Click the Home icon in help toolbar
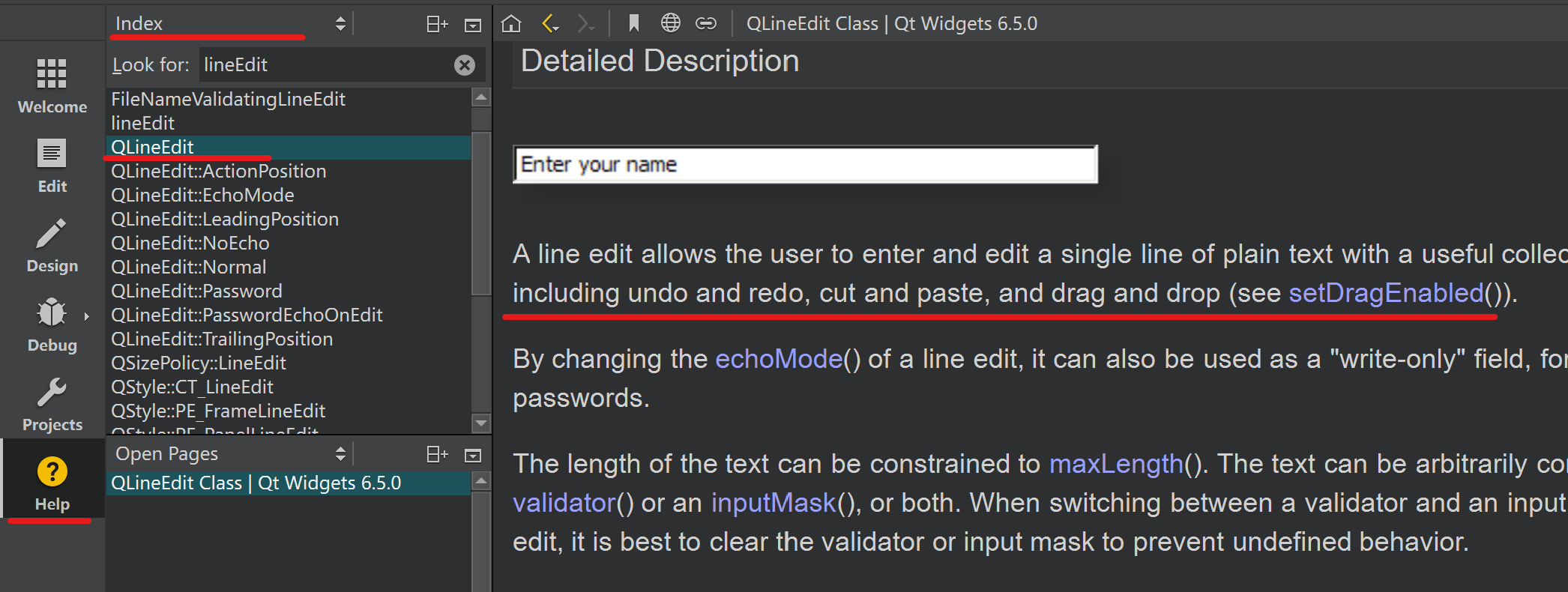The height and width of the screenshot is (592, 1568). 511,24
